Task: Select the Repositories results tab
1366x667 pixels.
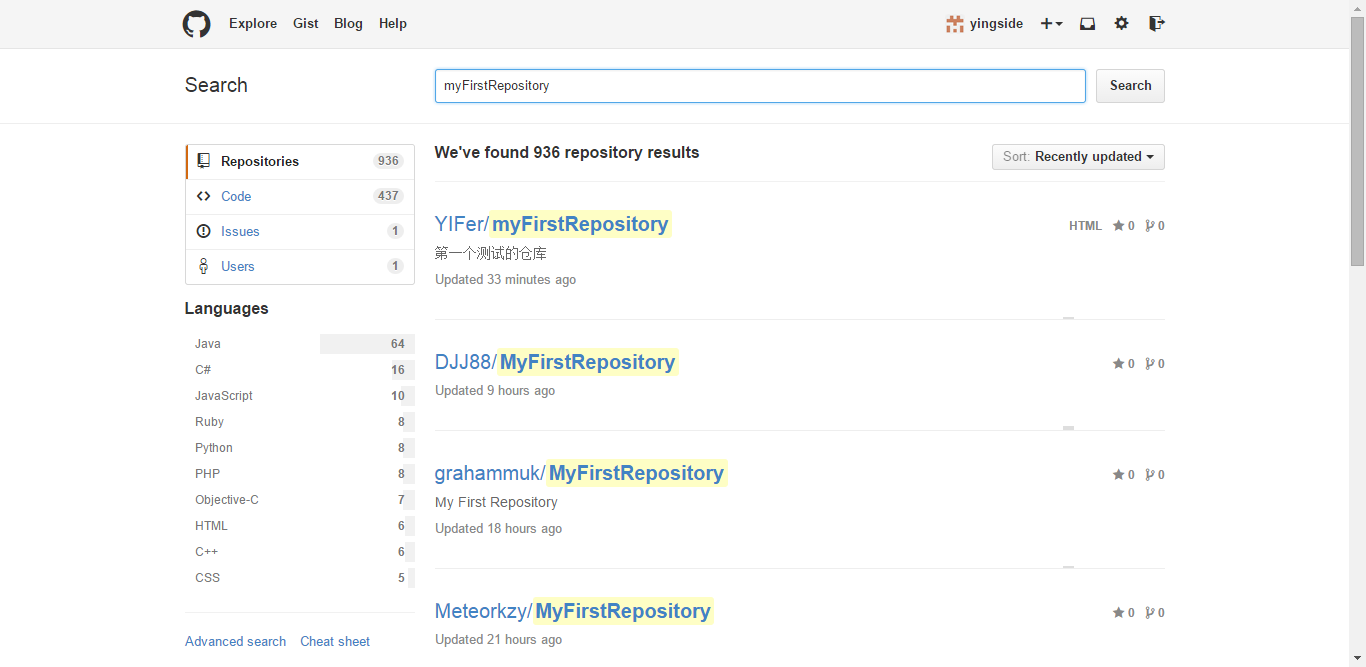Action: coord(300,161)
